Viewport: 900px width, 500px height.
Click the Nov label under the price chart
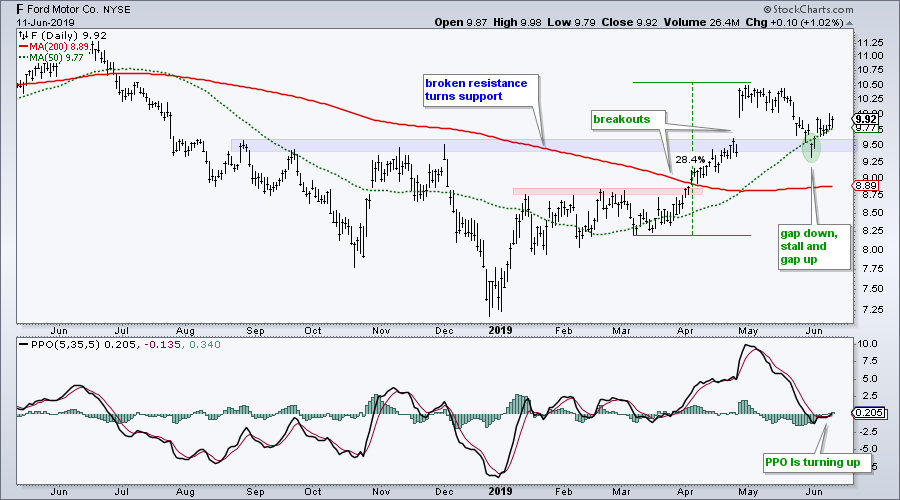tap(381, 331)
